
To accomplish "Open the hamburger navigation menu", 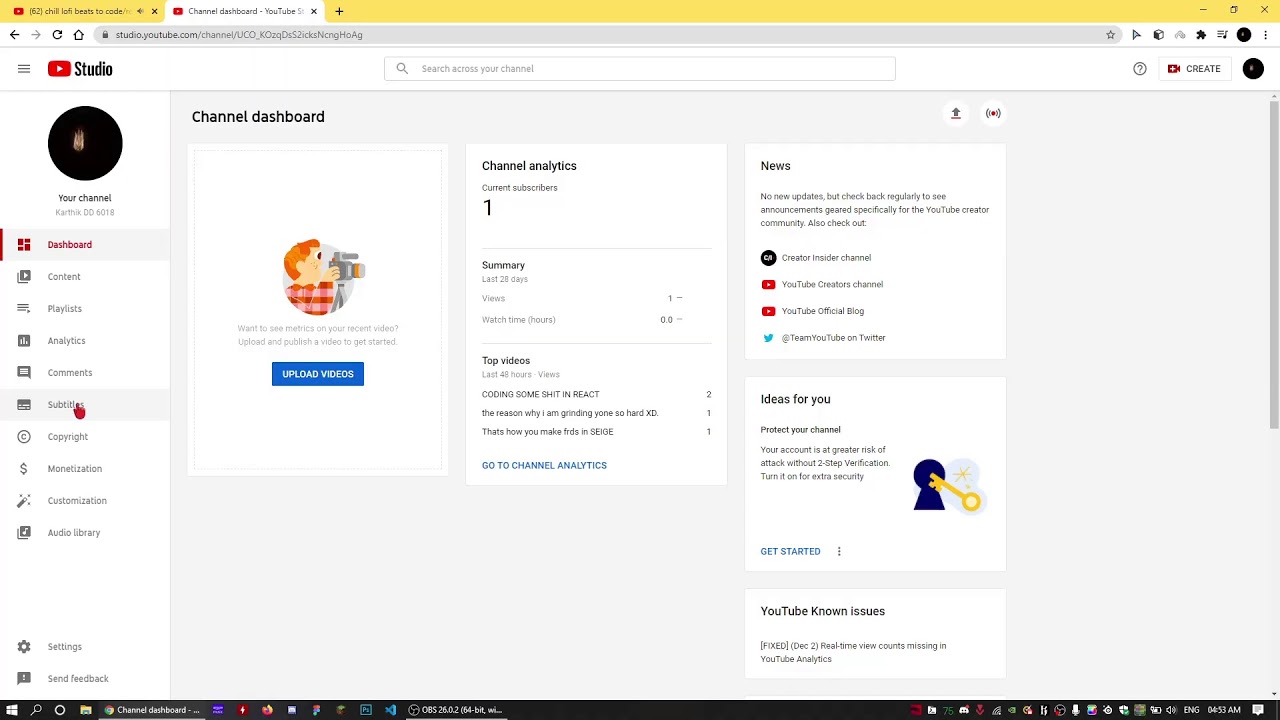I will pyautogui.click(x=24, y=69).
